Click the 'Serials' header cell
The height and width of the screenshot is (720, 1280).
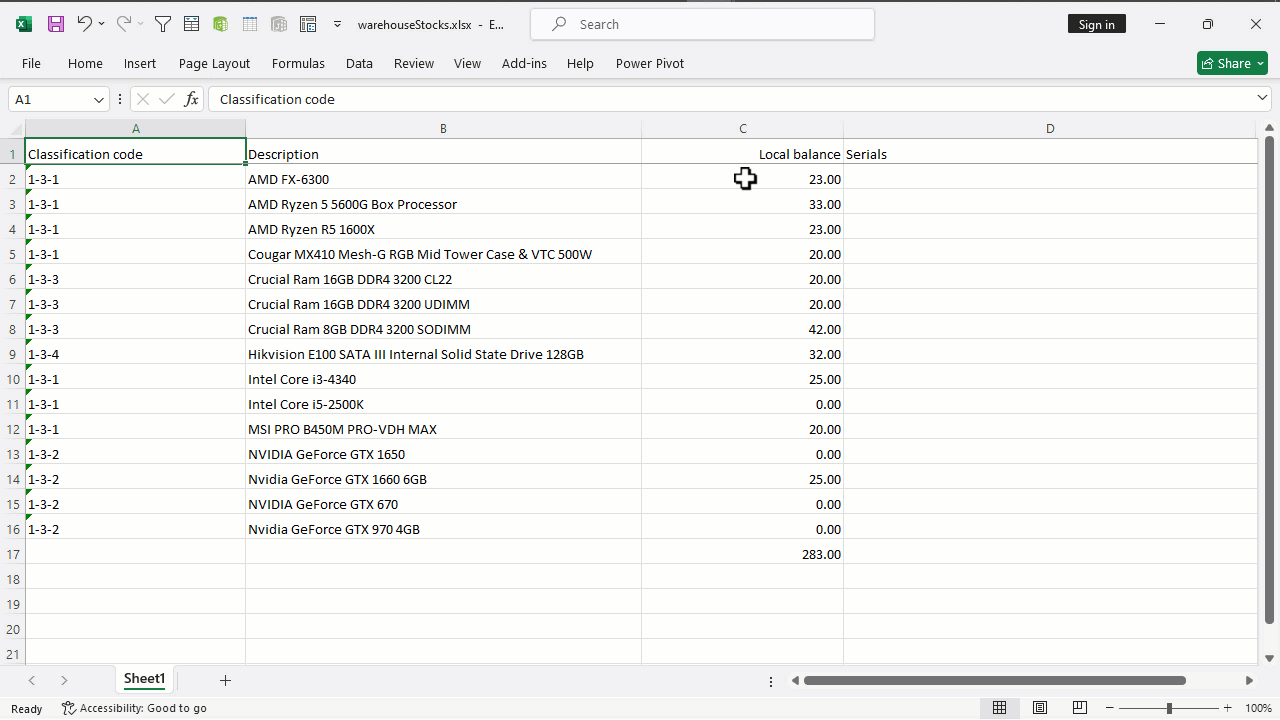[x=1050, y=154]
